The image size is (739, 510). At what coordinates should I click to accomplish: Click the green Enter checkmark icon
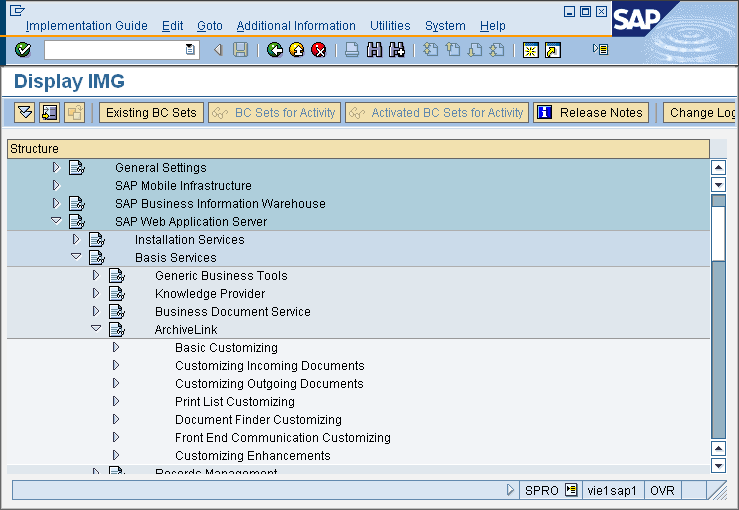point(23,50)
